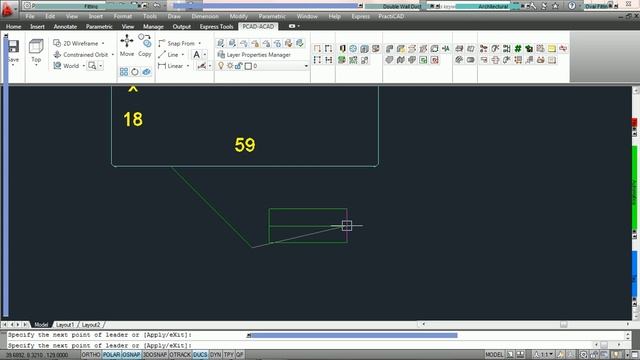Expand the World UCS dropdown arrow
Viewport: 640px width, 360px height.
coord(84,66)
